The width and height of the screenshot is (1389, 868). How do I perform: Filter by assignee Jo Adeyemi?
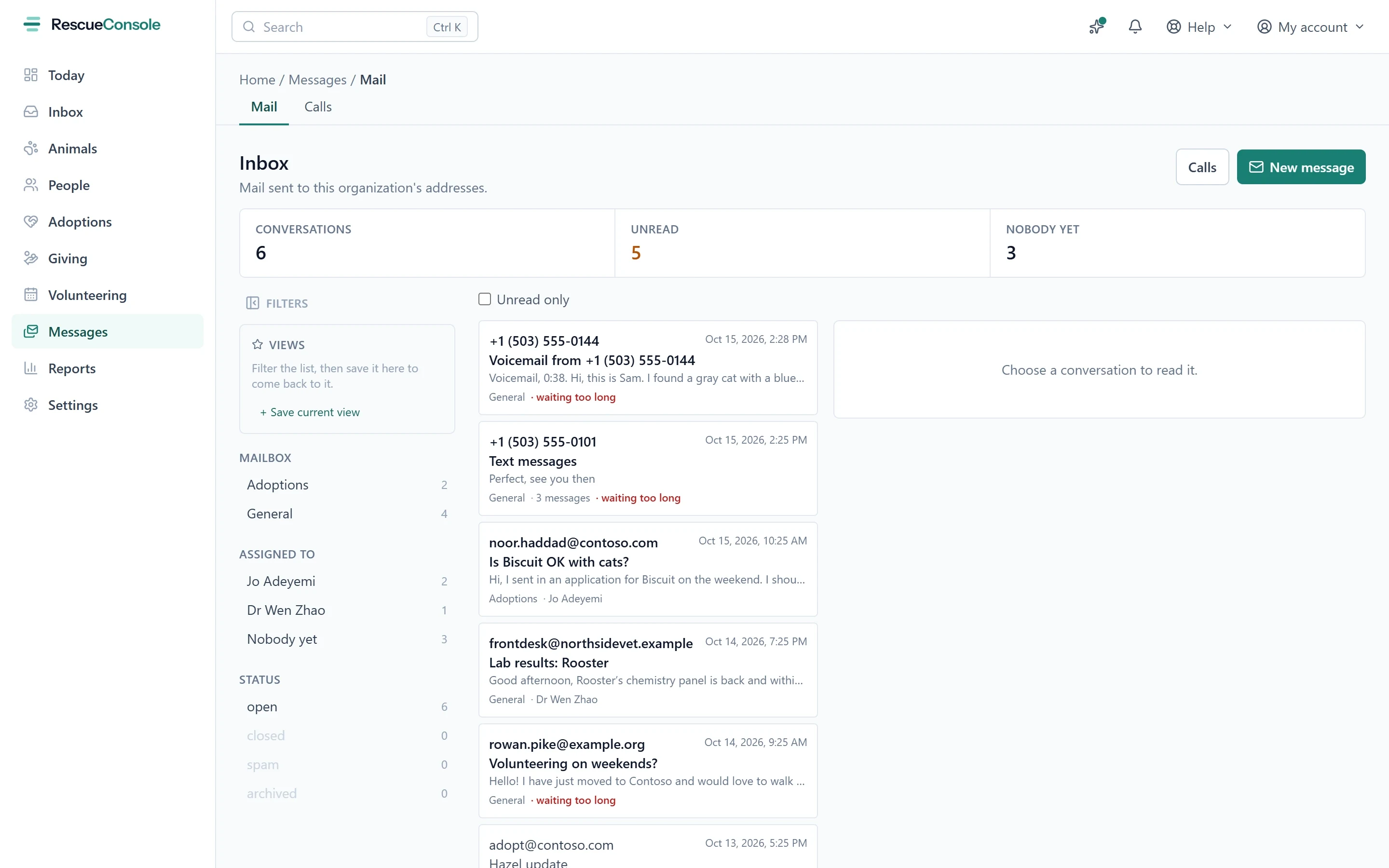347,582
